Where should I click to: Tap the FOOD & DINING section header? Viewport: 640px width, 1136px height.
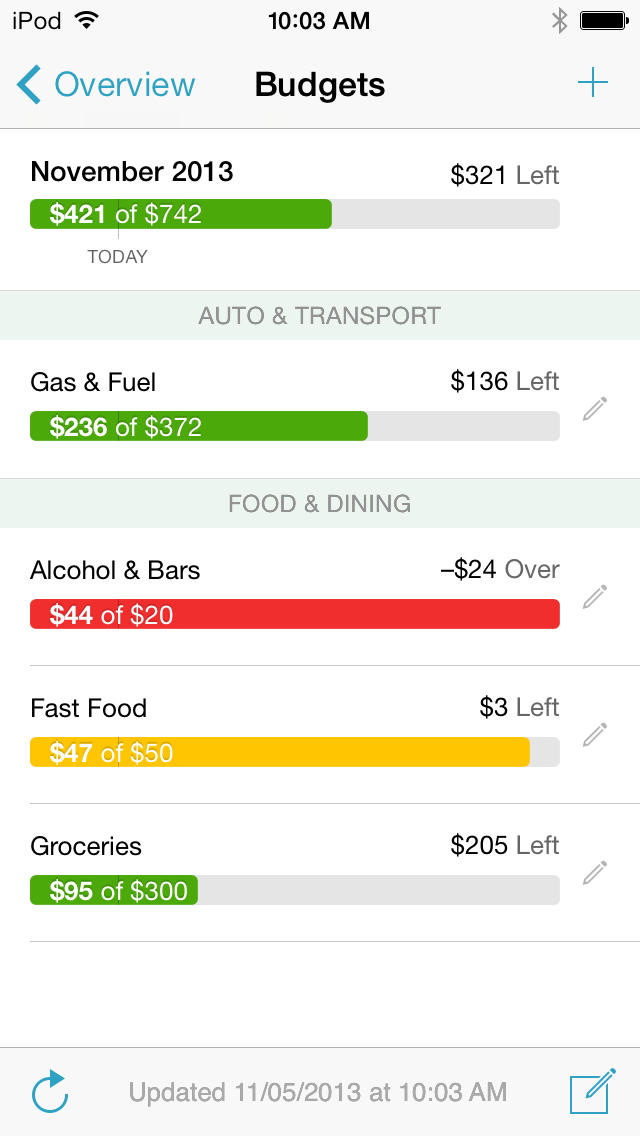320,503
